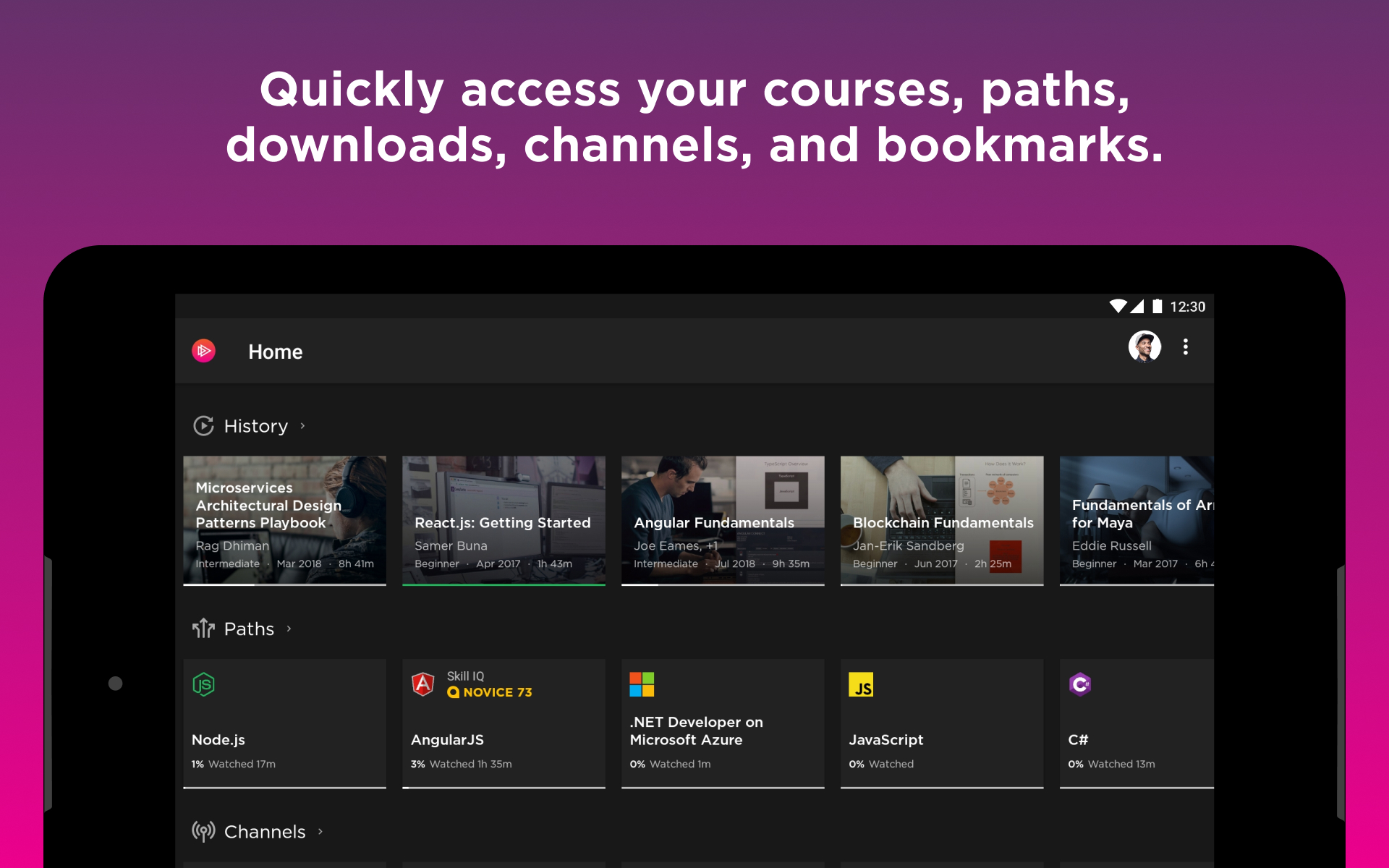Click the Home title text
Image resolution: width=1389 pixels, height=868 pixels.
click(276, 352)
